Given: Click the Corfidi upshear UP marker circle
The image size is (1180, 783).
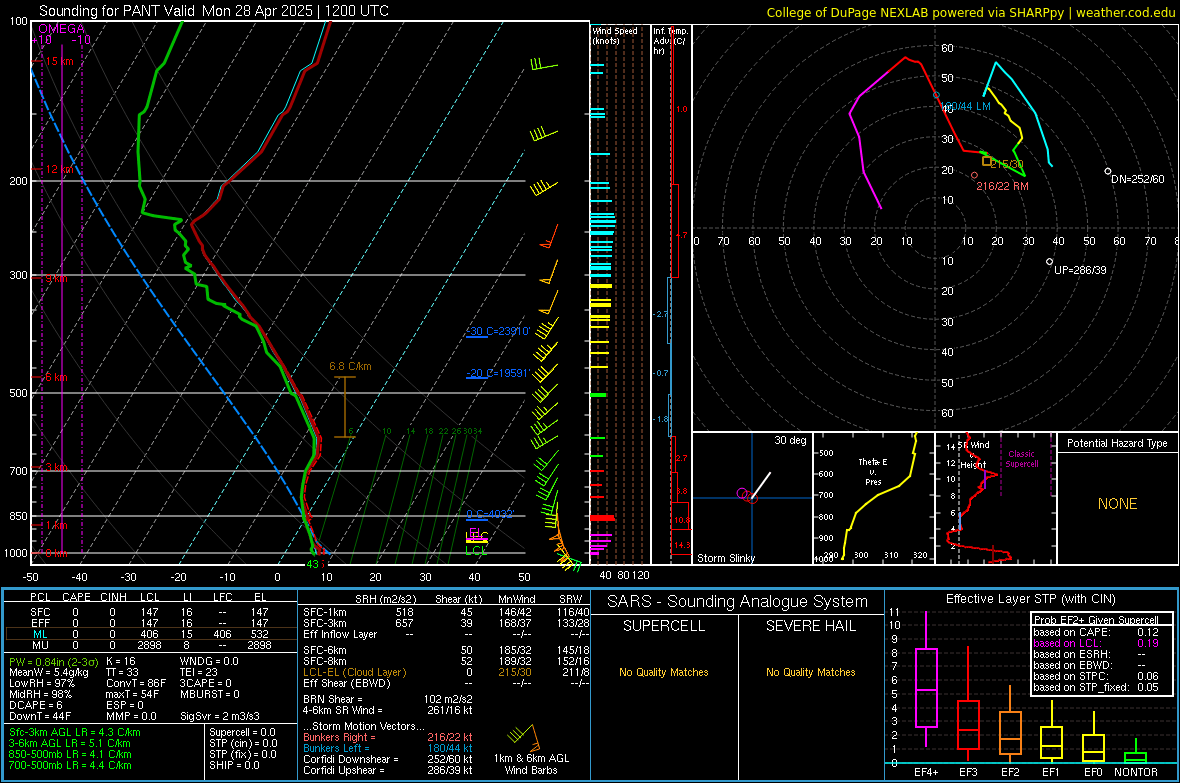Looking at the screenshot, I should pos(1050,262).
